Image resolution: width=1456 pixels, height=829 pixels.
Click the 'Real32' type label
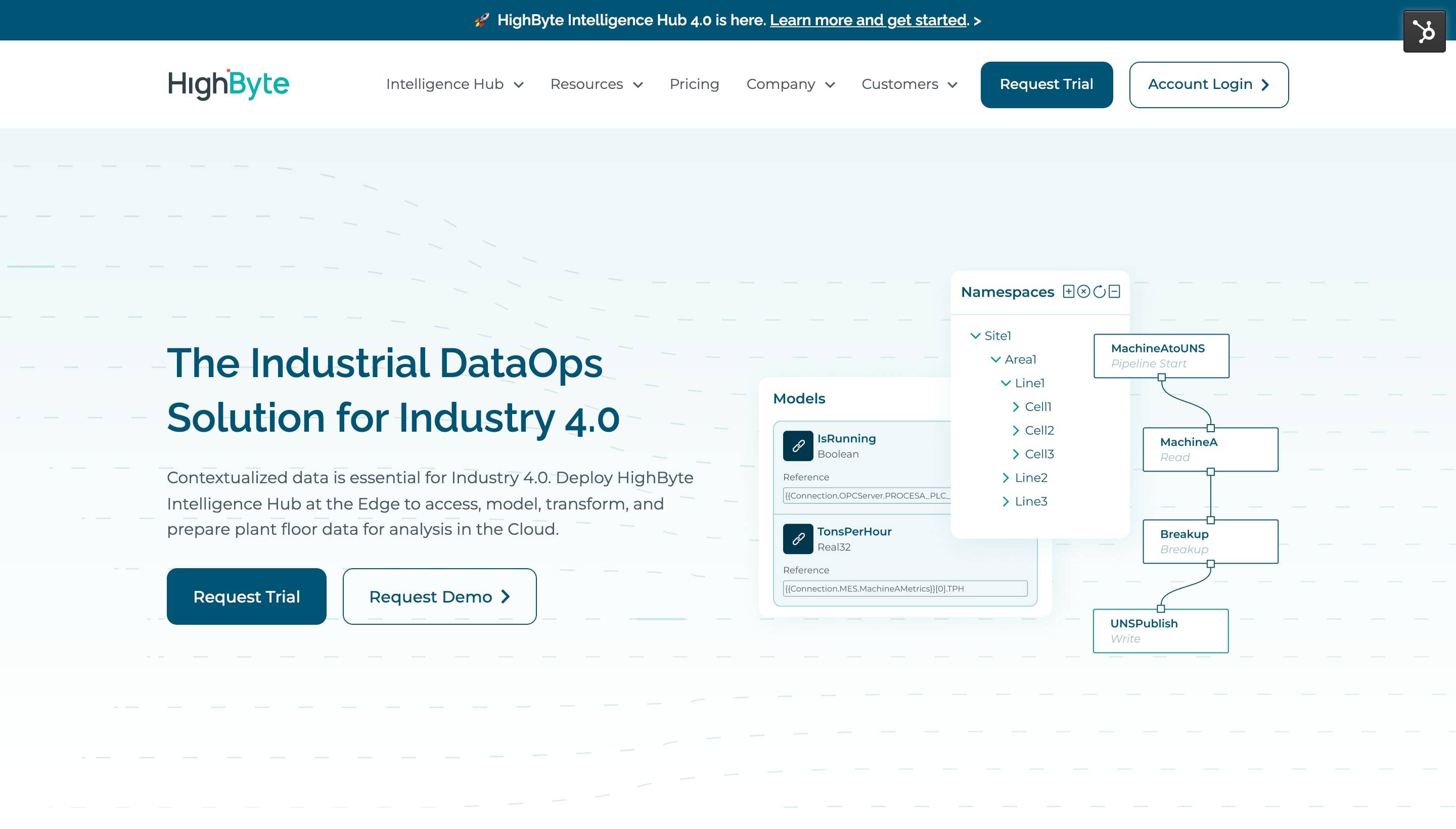click(x=834, y=547)
